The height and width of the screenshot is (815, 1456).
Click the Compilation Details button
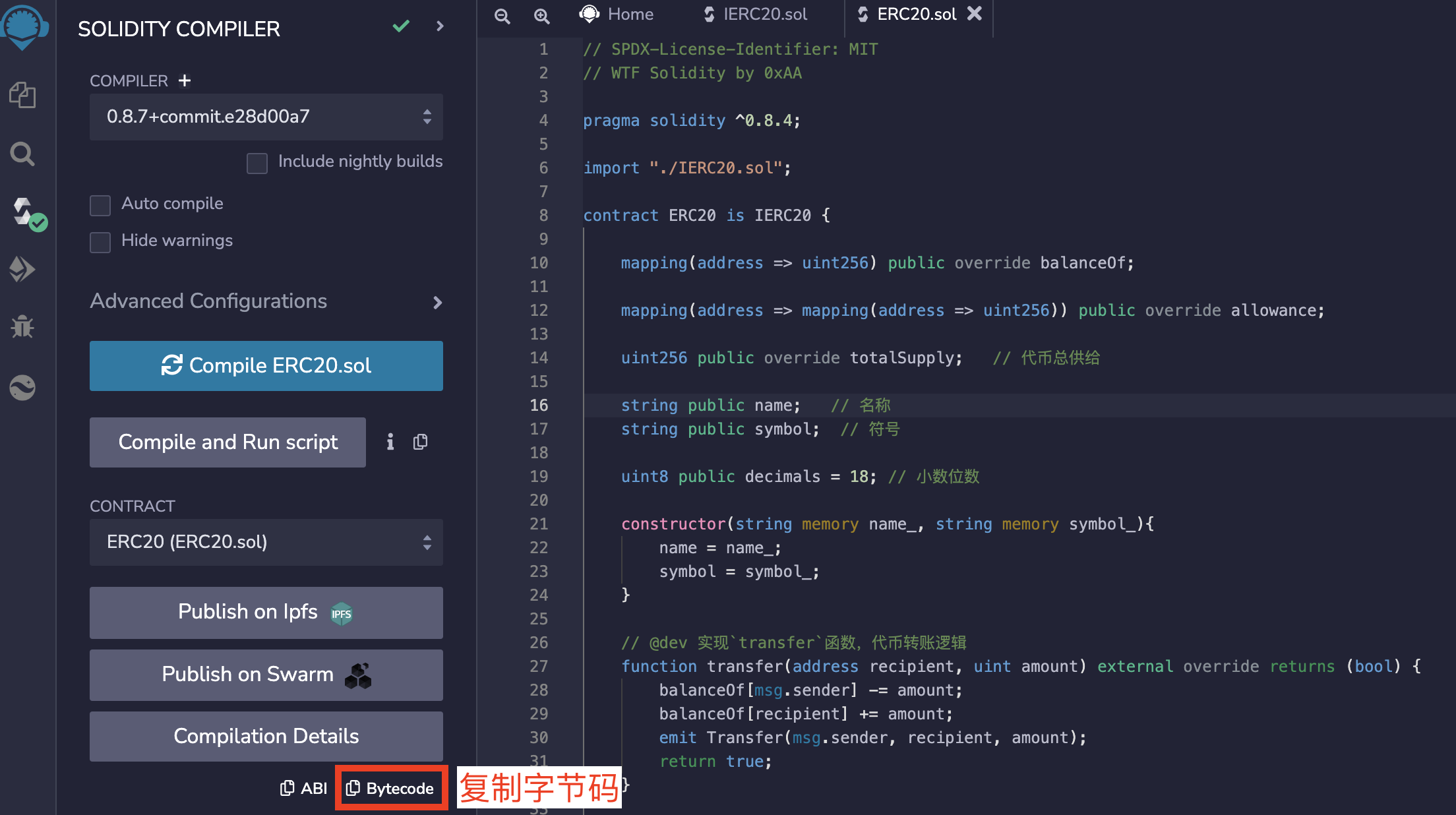[x=265, y=735]
